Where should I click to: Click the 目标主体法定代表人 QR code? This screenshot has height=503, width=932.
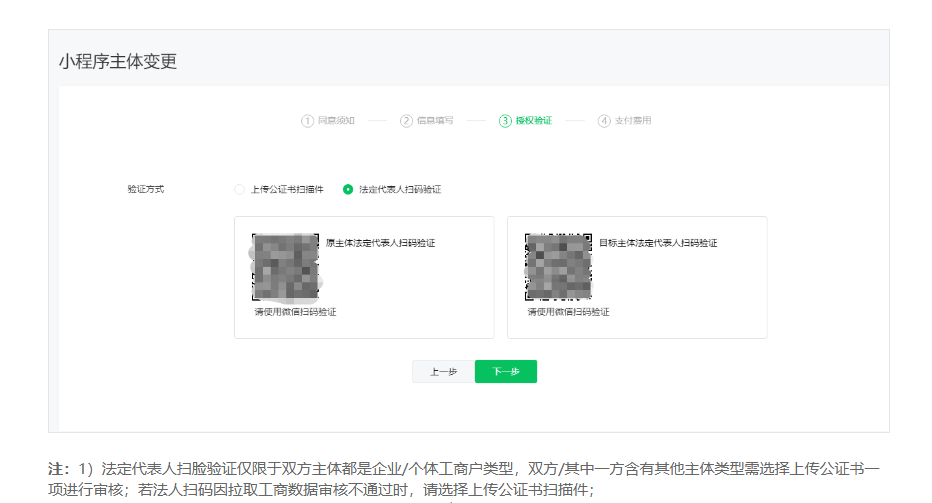[x=558, y=266]
